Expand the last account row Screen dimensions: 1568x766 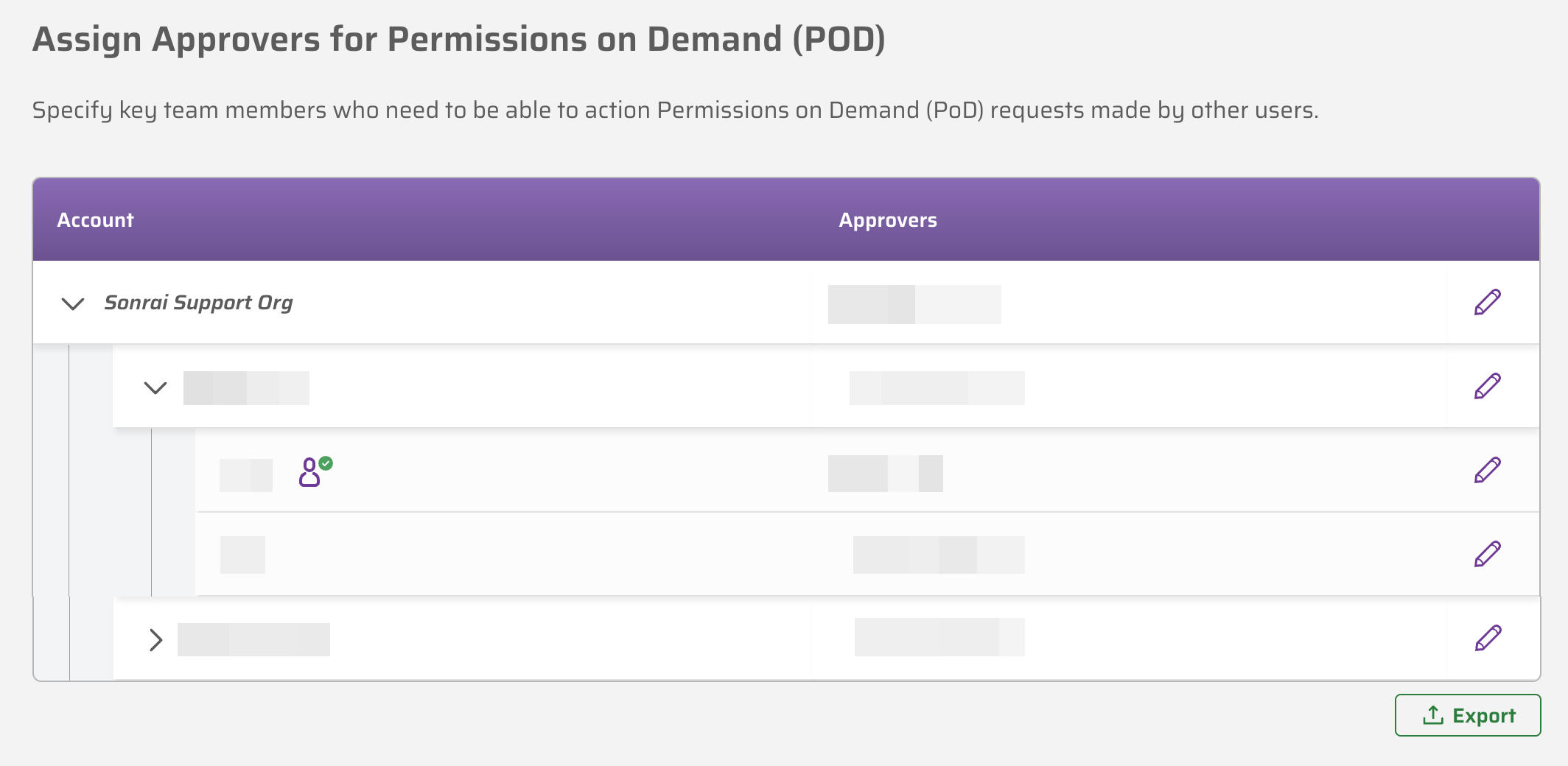point(156,640)
